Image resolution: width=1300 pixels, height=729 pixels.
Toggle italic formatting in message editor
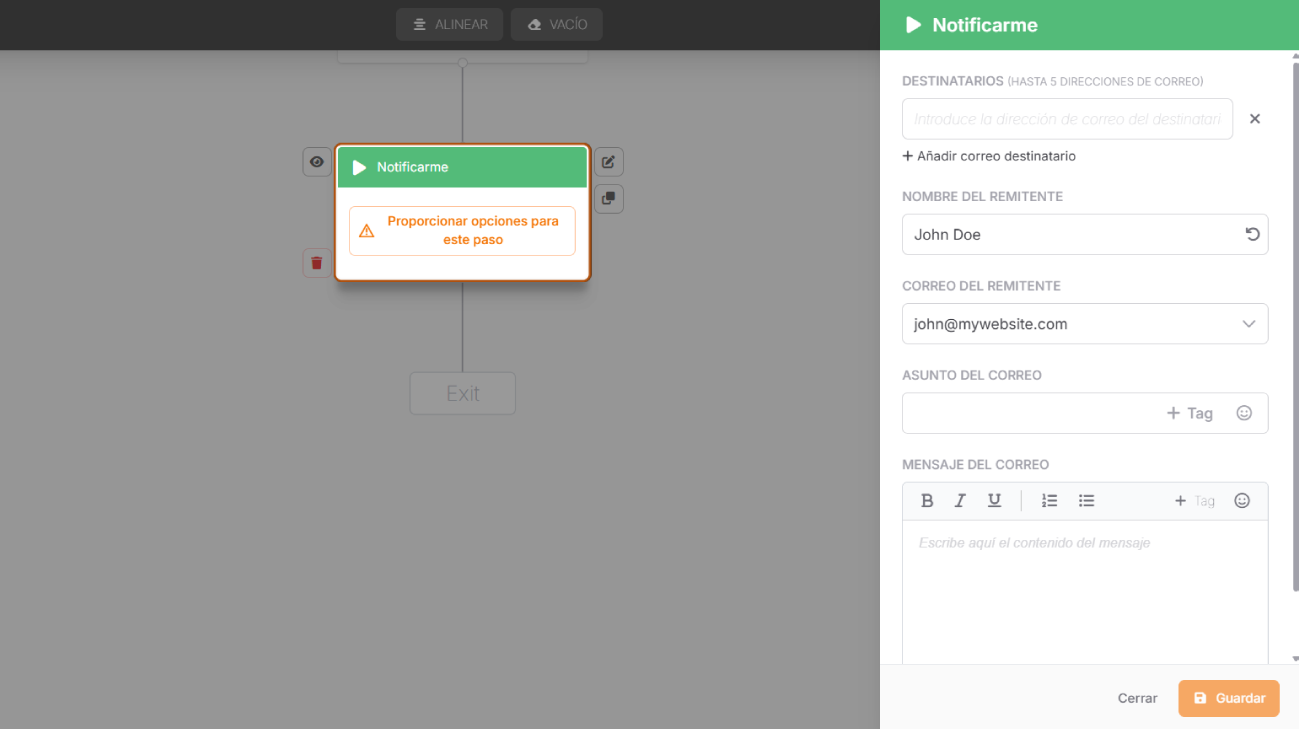tap(960, 501)
